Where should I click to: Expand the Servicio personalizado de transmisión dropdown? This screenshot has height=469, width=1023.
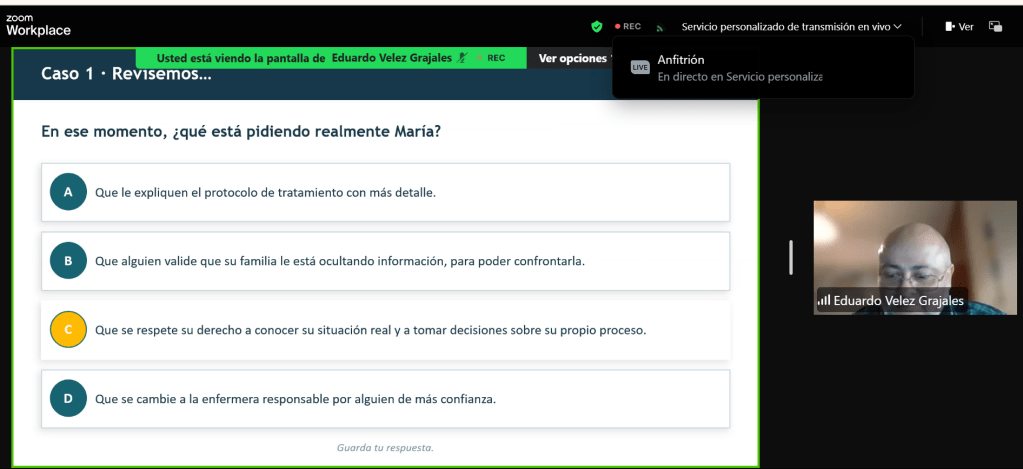click(x=791, y=27)
